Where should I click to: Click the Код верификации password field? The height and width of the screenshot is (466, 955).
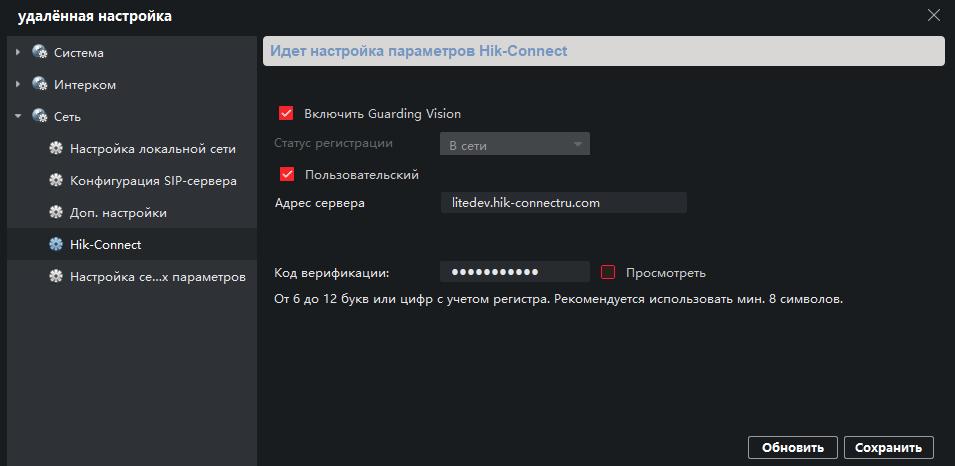tap(515, 272)
